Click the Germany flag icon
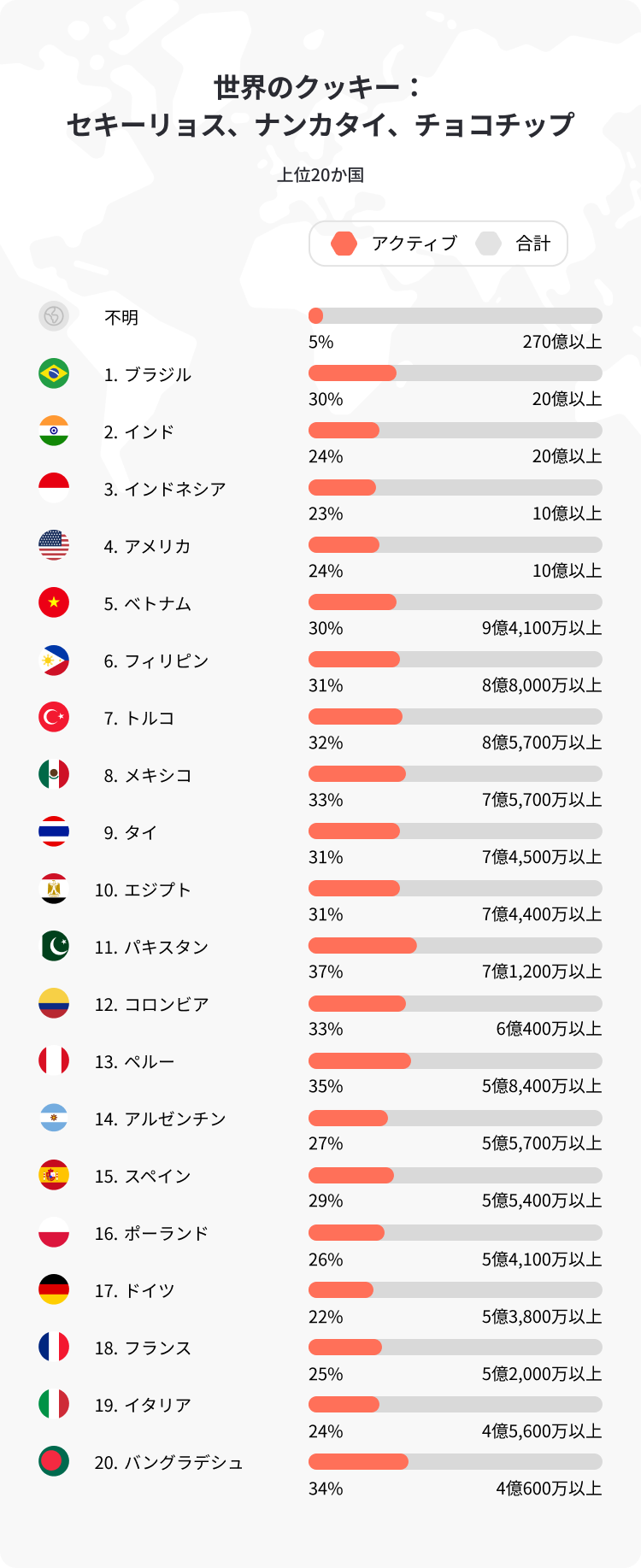The image size is (641, 1568). coord(54,1289)
